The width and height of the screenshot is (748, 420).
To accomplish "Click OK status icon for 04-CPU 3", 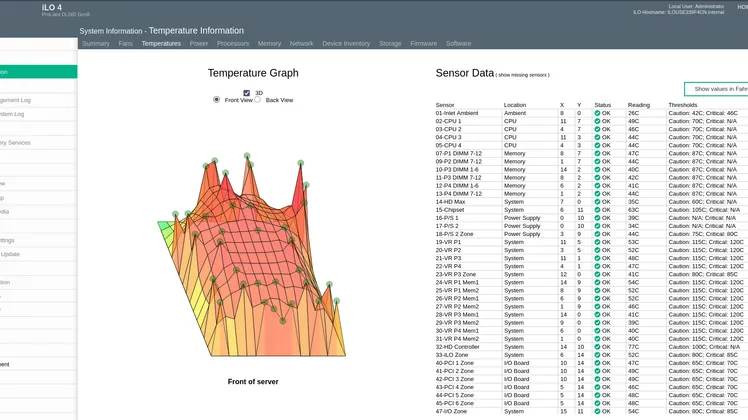I will click(x=597, y=137).
